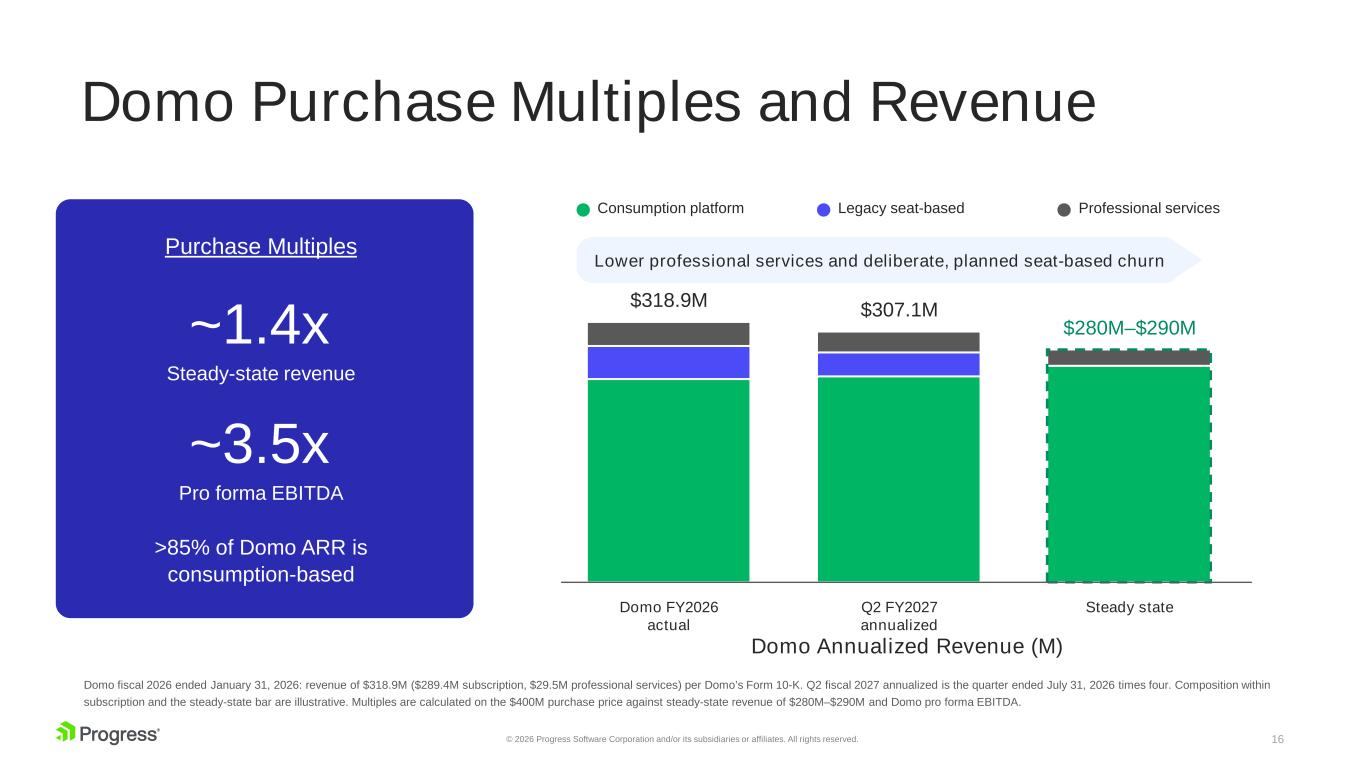Click the slide page number 16

(1277, 739)
